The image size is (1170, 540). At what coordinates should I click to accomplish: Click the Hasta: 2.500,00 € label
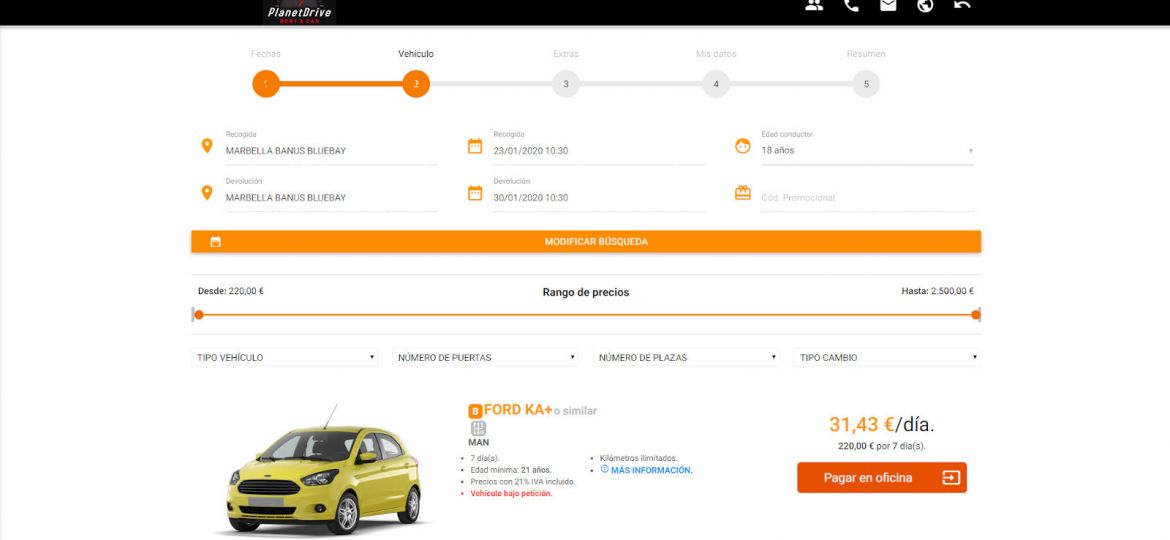click(x=937, y=291)
